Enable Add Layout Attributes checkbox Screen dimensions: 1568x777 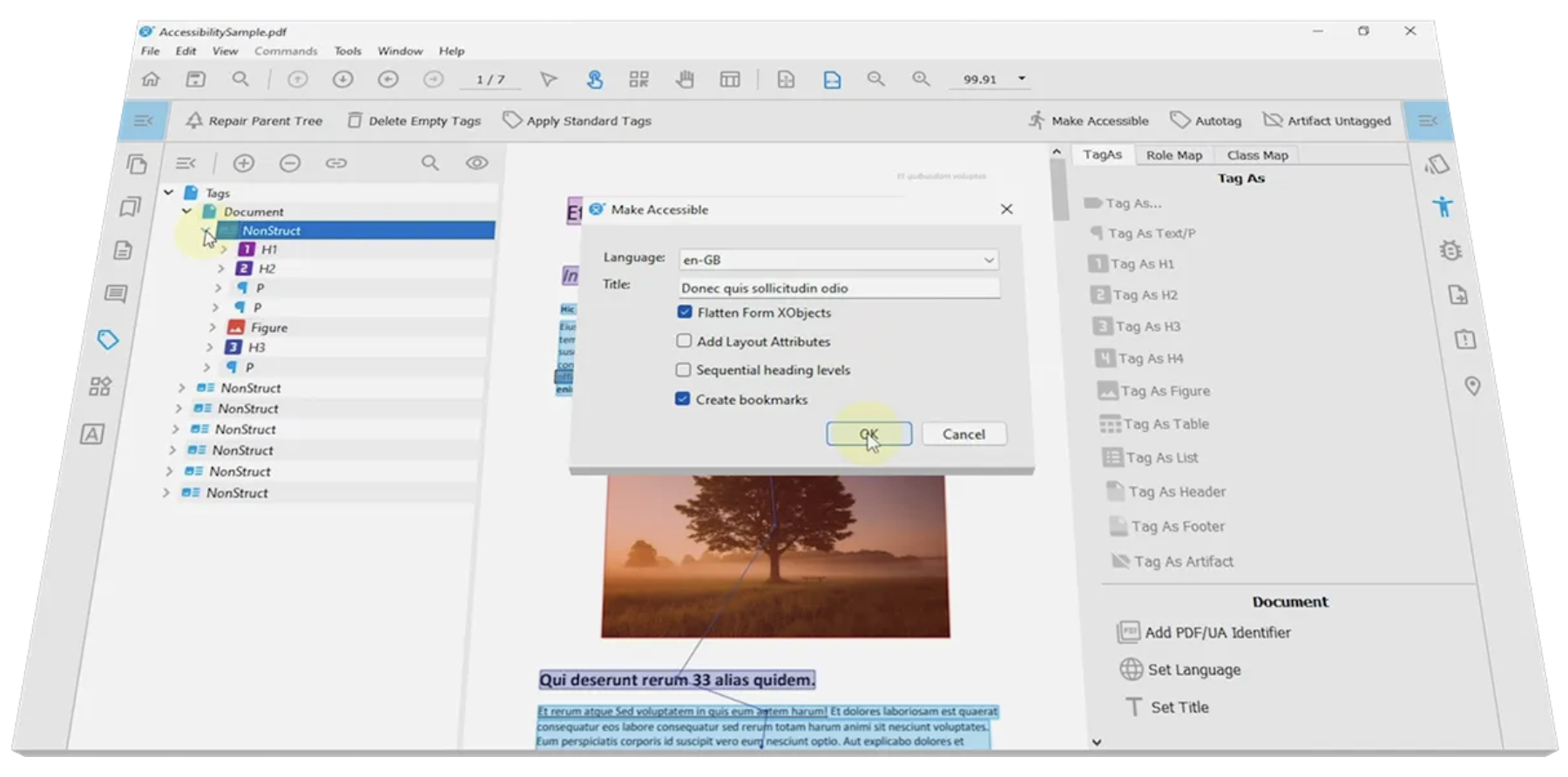coord(684,341)
